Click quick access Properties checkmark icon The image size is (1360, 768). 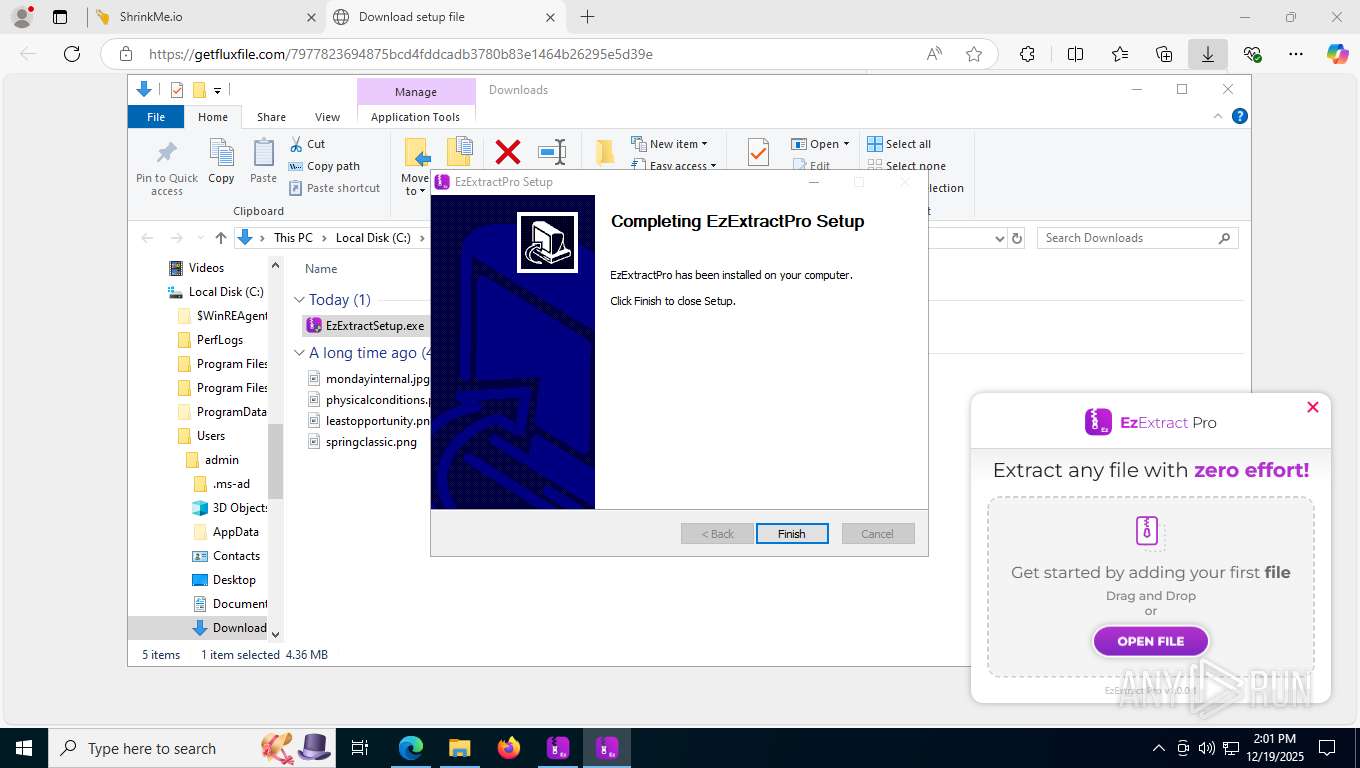point(177,90)
